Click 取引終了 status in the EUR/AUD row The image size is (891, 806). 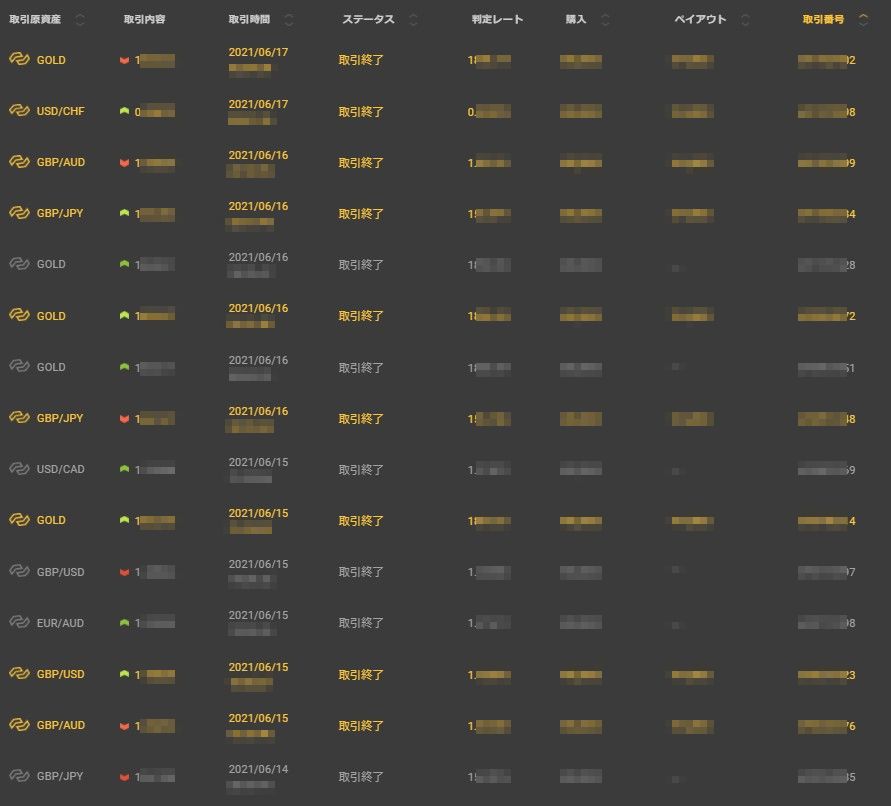[x=361, y=622]
